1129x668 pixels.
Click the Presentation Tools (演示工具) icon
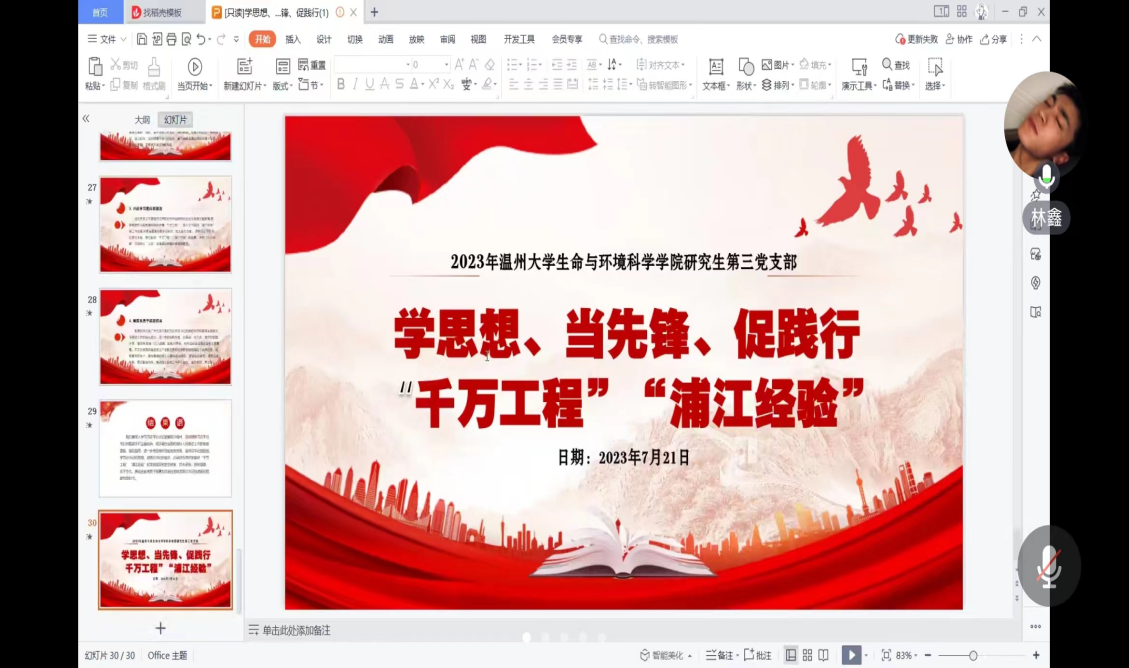click(x=858, y=66)
